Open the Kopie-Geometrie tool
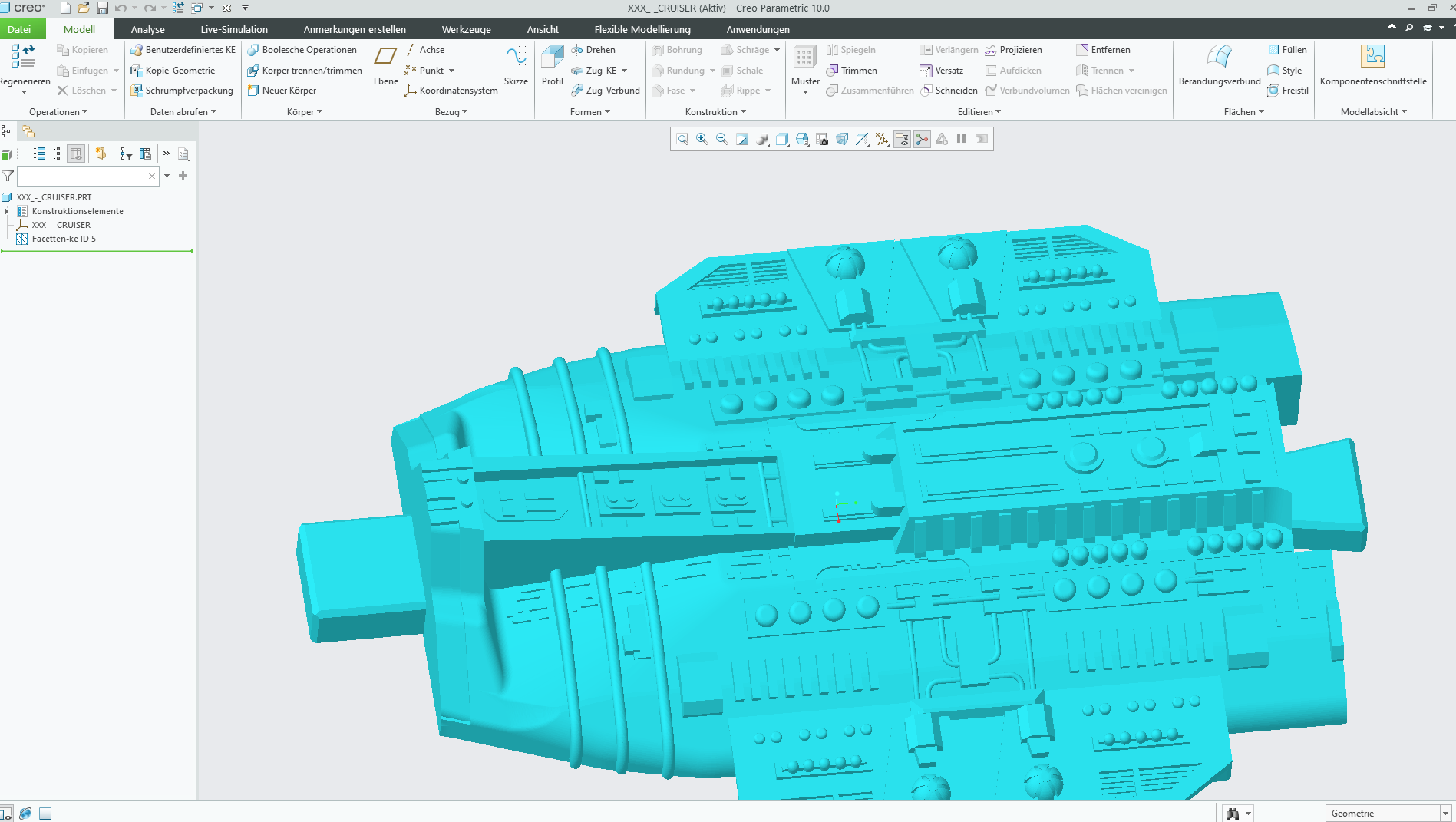This screenshot has height=822, width=1456. pos(173,71)
